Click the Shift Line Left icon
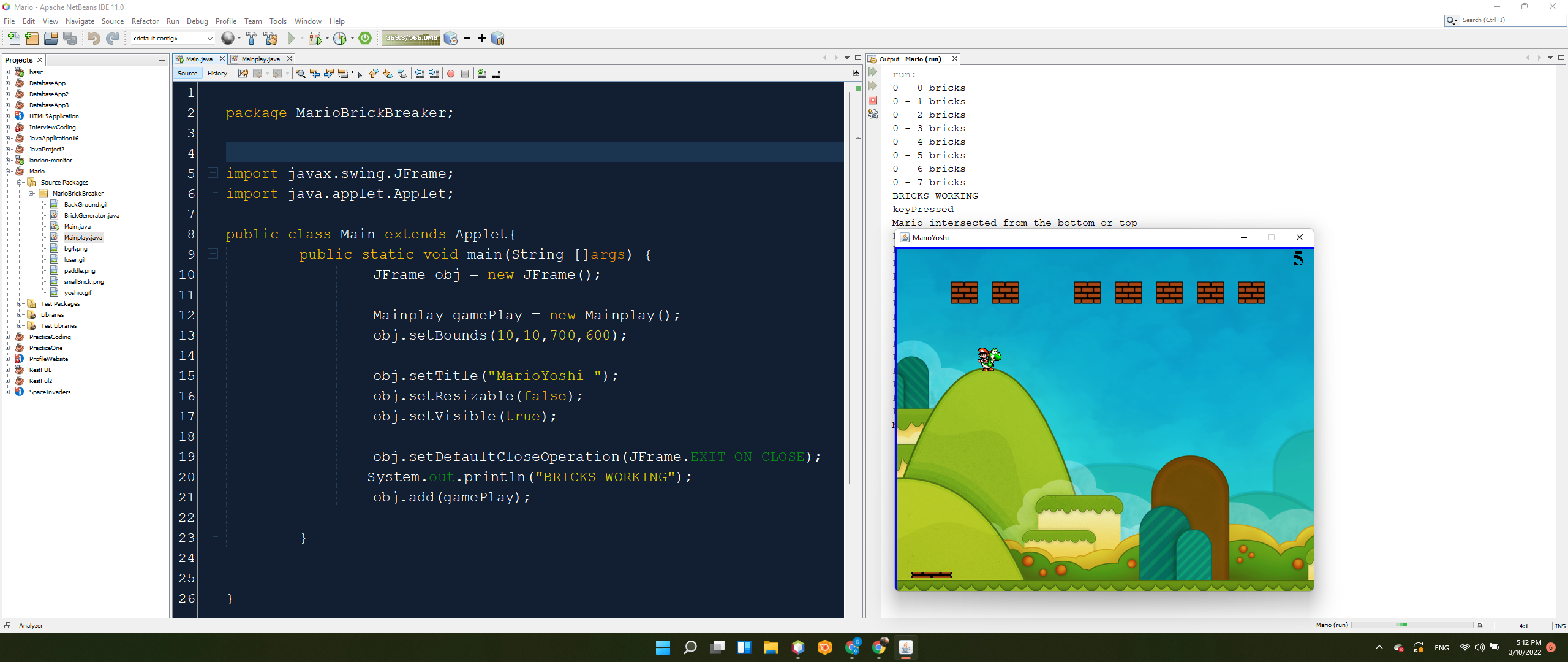This screenshot has width=1568, height=662. coord(420,74)
